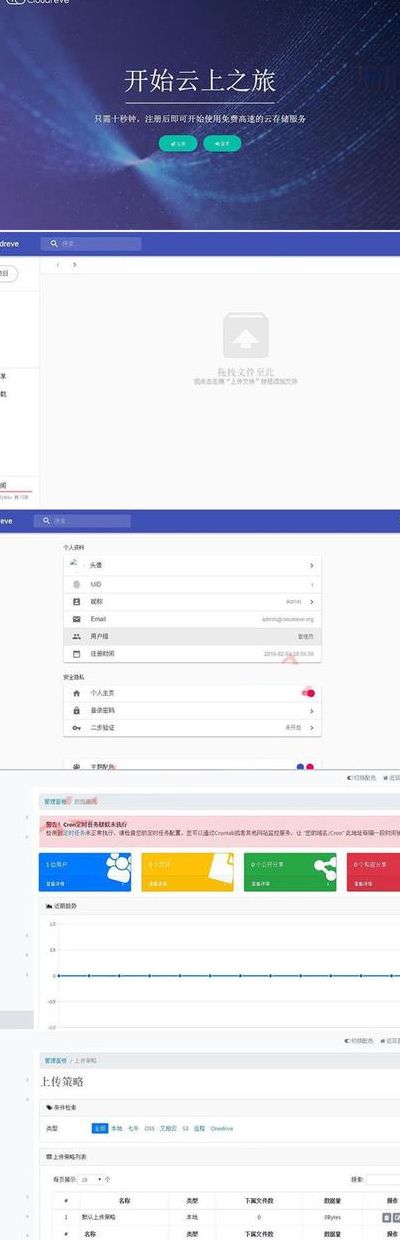400x1240 pixels.
Task: Click the 个人主页 home icon
Action: (76, 693)
